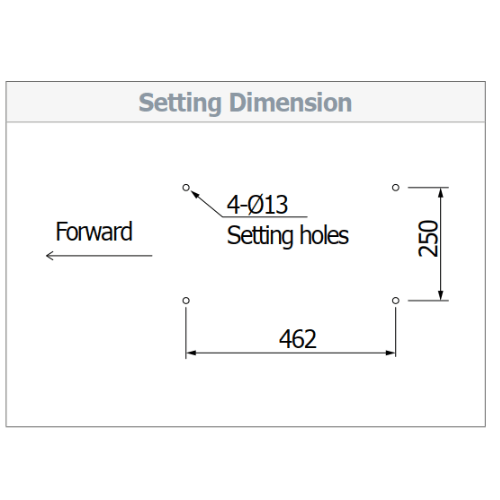Select the 250 vertical dimension value
500x500 pixels.
(428, 238)
